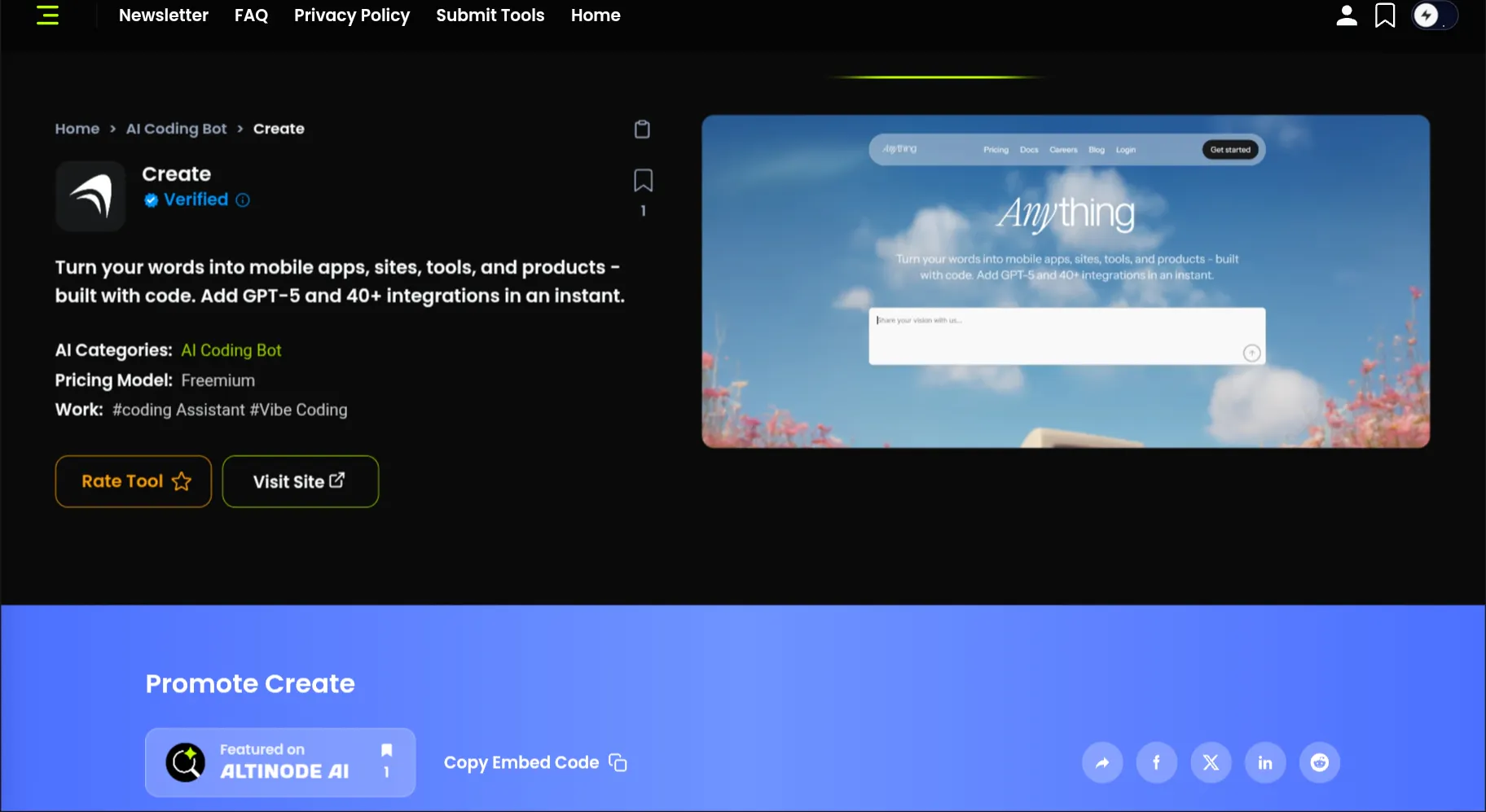This screenshot has width=1486, height=812.
Task: Share on Facebook
Action: (1157, 762)
